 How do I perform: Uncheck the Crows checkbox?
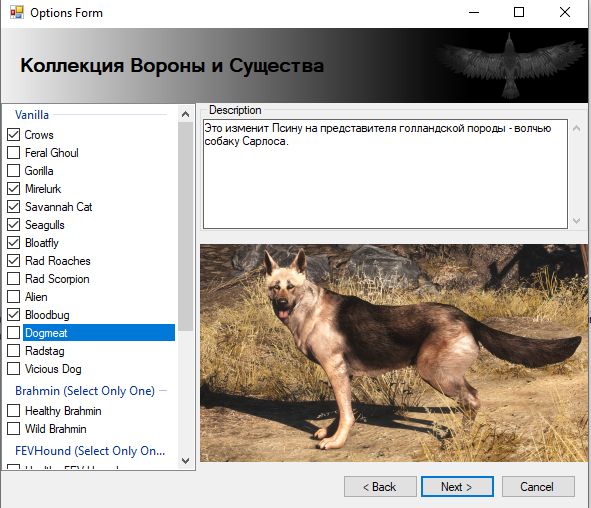[14, 135]
